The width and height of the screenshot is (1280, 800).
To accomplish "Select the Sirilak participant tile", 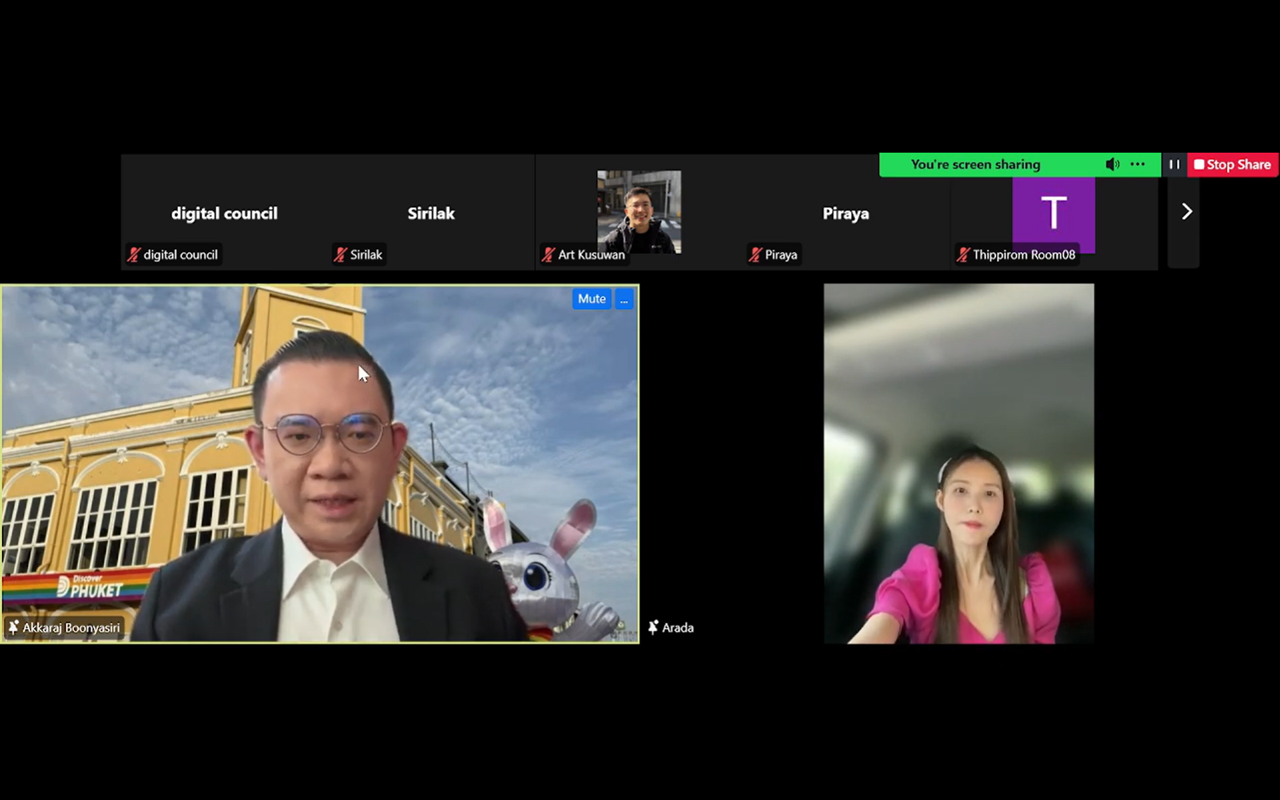I will (x=431, y=212).
